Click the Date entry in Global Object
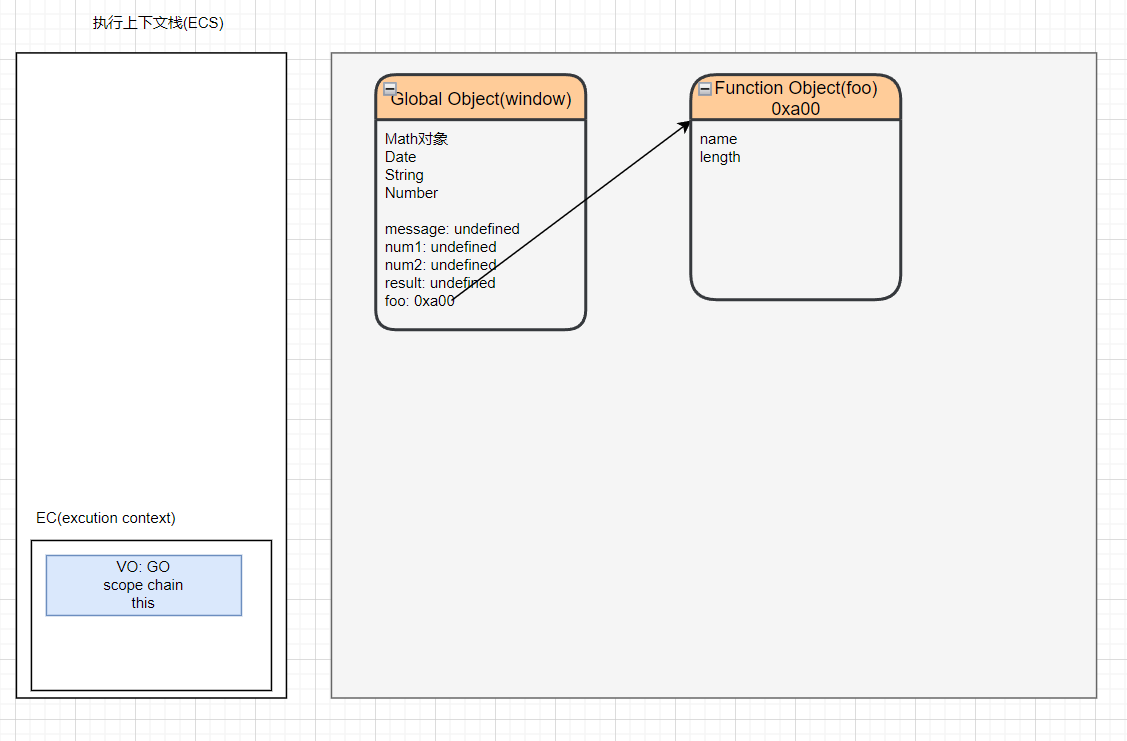1127x741 pixels. [x=400, y=157]
